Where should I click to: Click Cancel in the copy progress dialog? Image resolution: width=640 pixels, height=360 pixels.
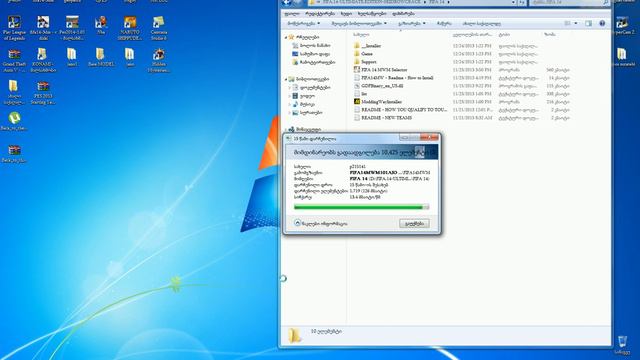coord(414,223)
